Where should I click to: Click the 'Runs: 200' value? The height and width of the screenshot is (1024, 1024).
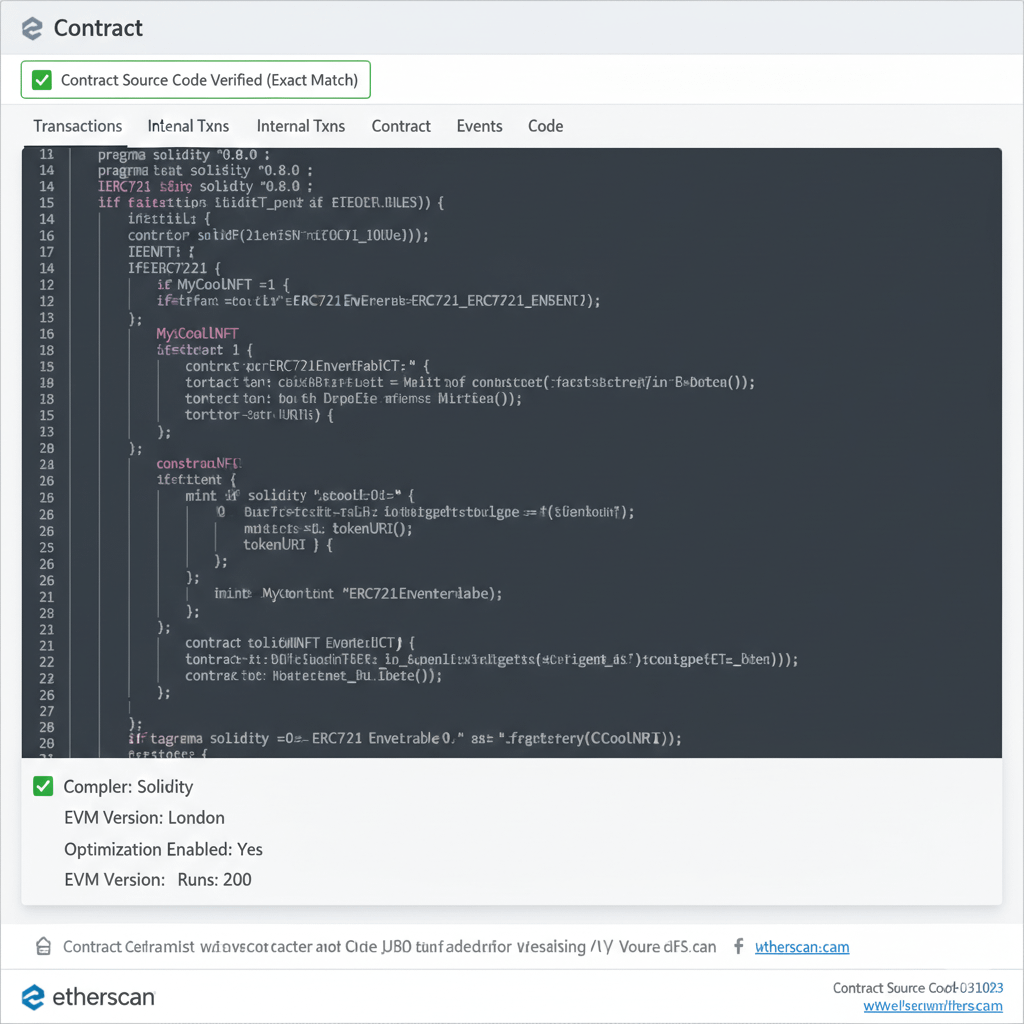coord(214,880)
